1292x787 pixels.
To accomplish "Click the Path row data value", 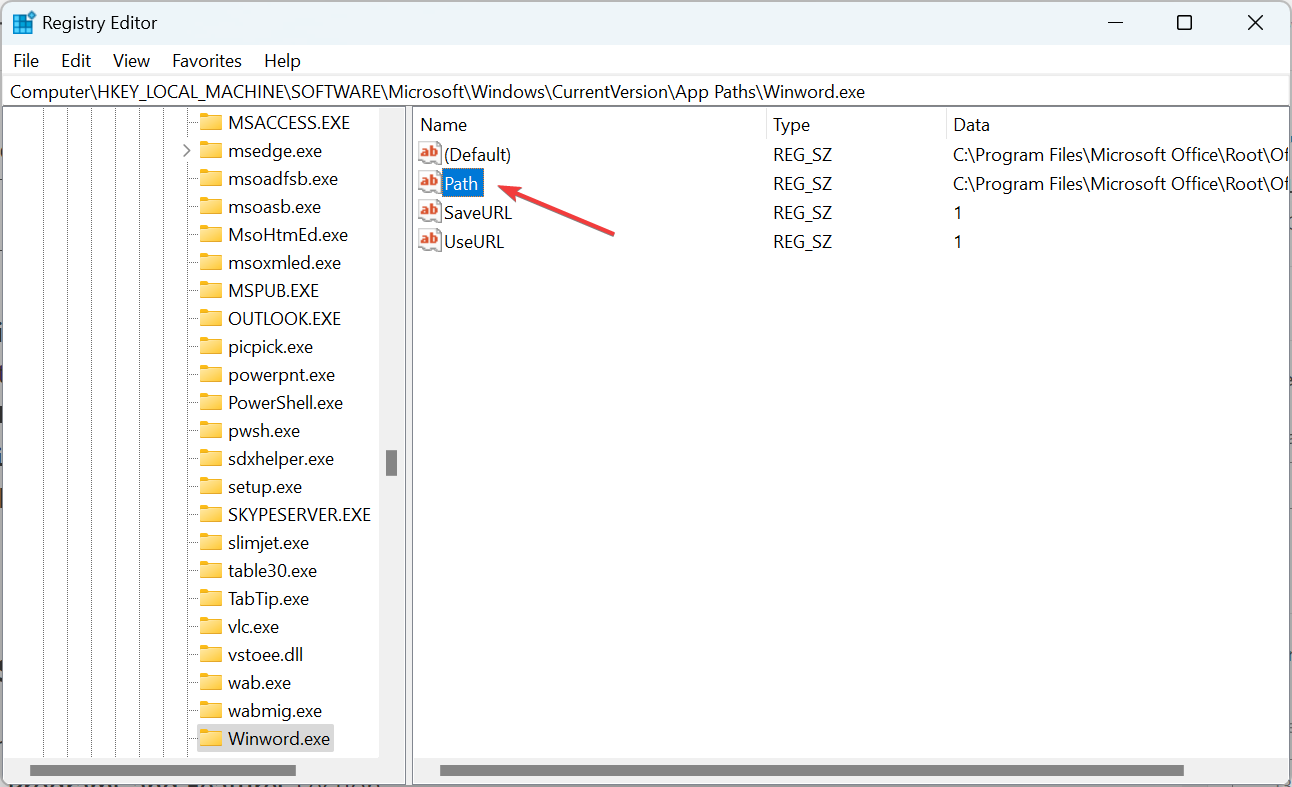I will pyautogui.click(x=1120, y=184).
